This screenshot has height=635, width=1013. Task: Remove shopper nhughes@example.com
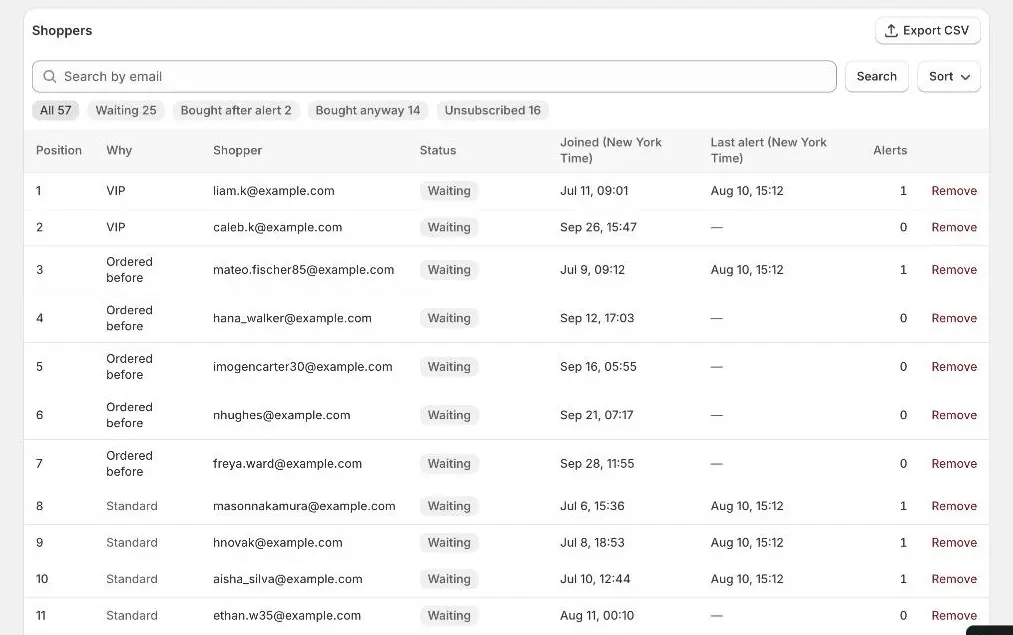pos(954,415)
